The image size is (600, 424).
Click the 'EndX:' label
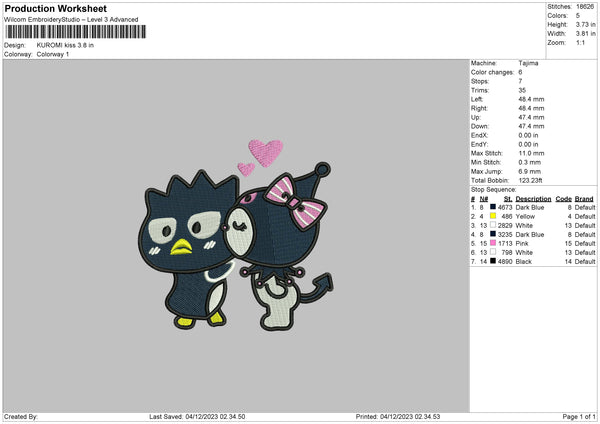[x=479, y=135]
